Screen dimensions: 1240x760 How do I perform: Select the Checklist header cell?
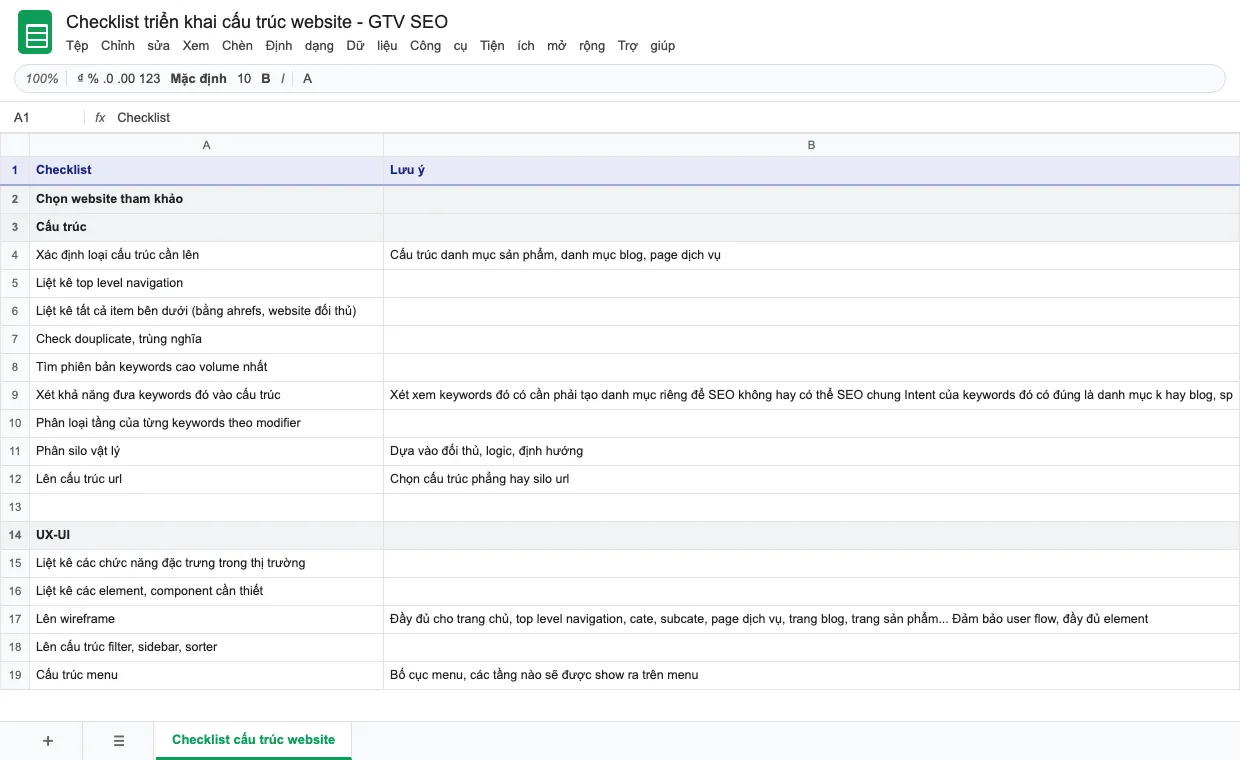tap(207, 170)
